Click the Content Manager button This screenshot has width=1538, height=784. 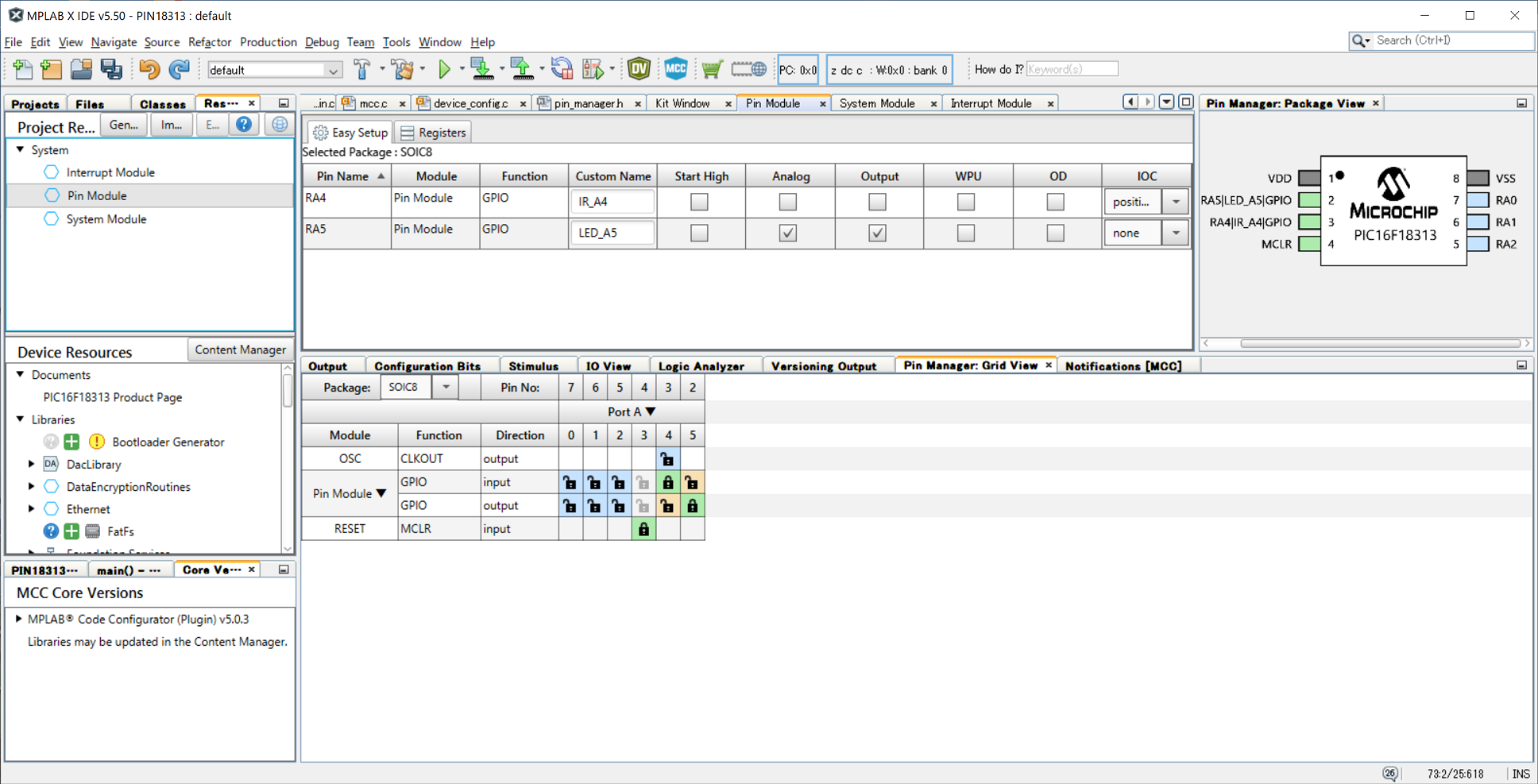click(240, 350)
